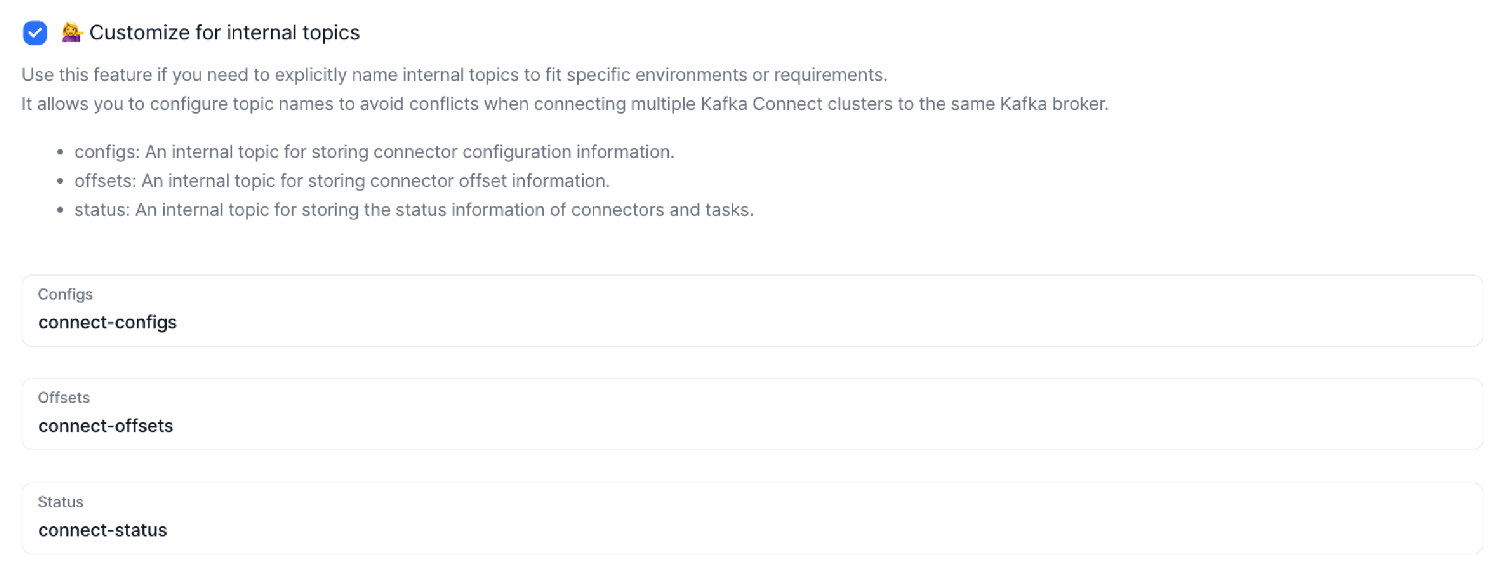The width and height of the screenshot is (1493, 584).
Task: Click the sentence mentioning multiple Kafka Connect clusters
Action: click(x=565, y=104)
